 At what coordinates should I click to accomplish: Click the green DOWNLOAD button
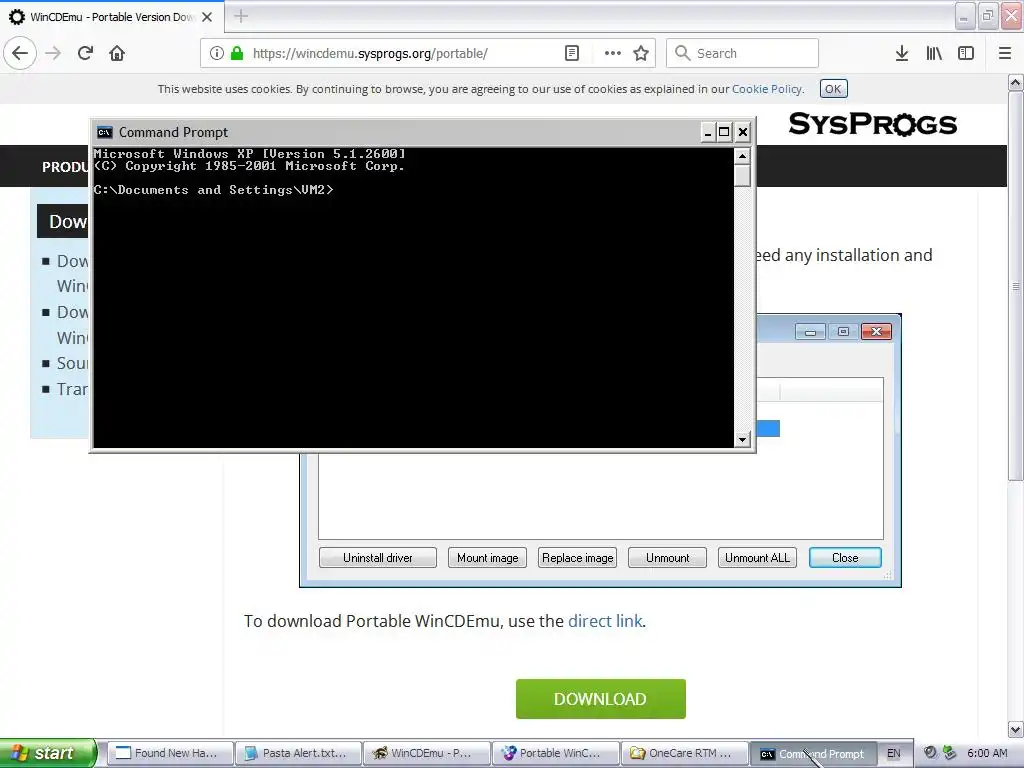601,699
